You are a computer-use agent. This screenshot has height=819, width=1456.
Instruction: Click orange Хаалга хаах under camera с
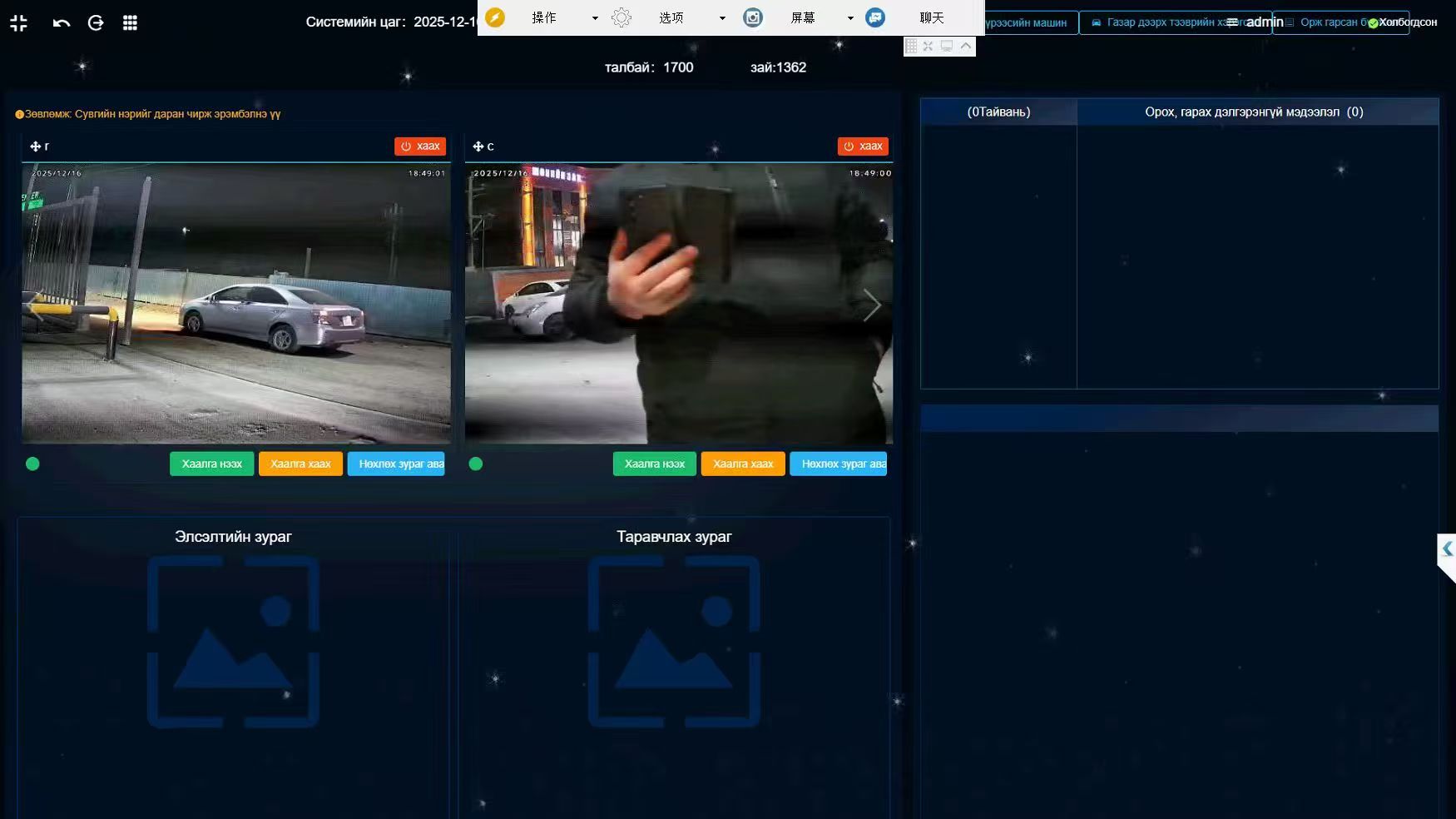click(x=743, y=464)
